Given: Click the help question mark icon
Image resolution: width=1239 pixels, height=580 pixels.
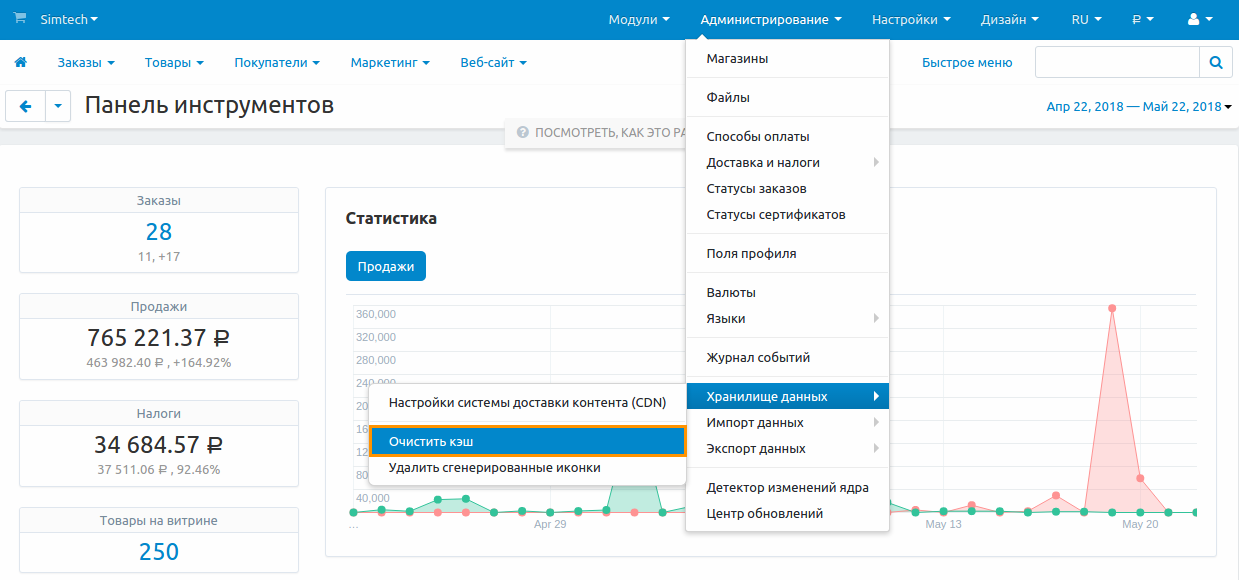Looking at the screenshot, I should pos(522,132).
